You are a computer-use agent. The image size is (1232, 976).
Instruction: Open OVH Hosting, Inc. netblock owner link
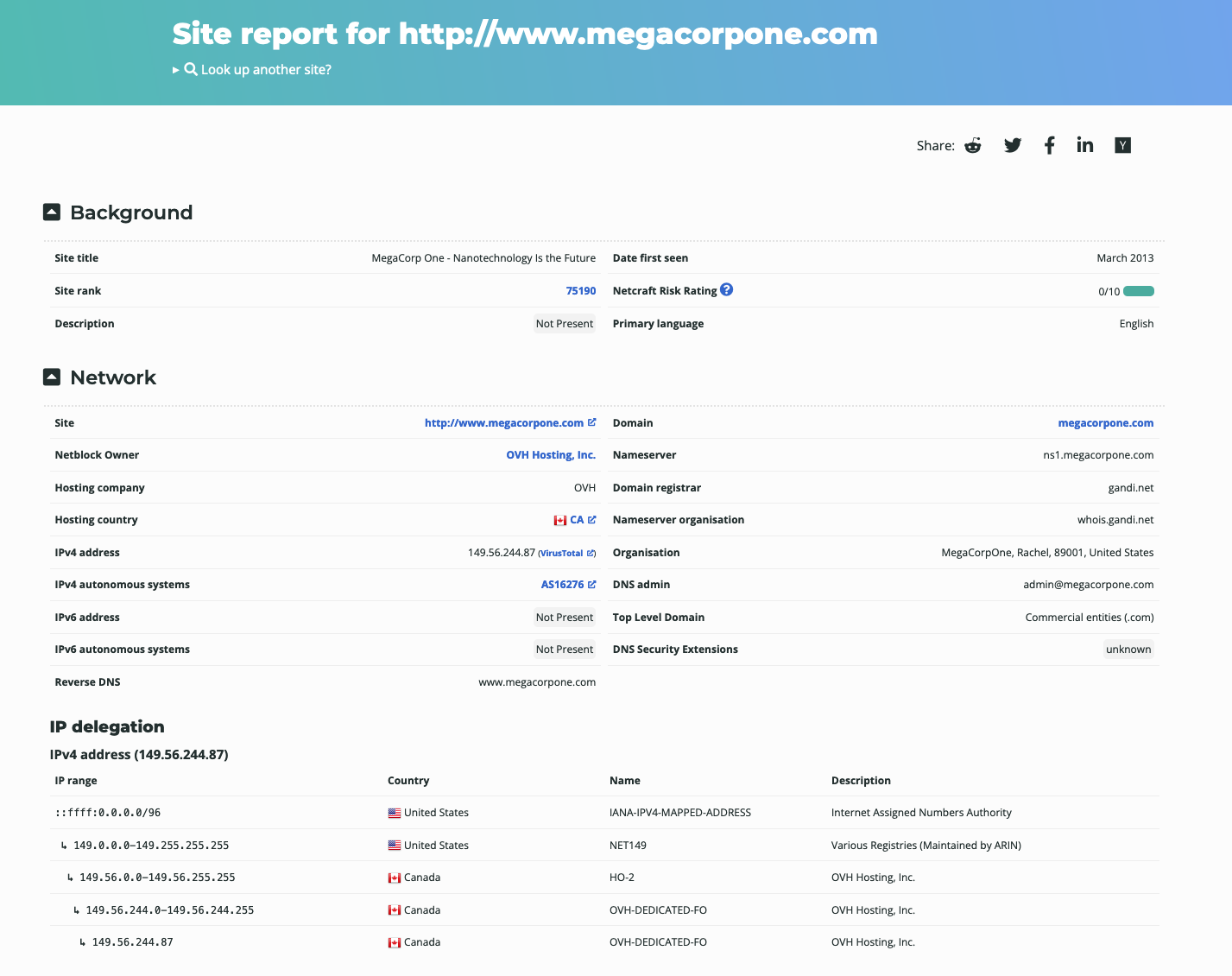[x=550, y=455]
